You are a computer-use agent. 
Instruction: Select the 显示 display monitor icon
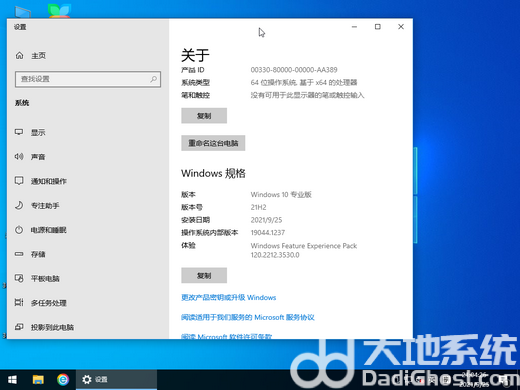[x=19, y=132]
